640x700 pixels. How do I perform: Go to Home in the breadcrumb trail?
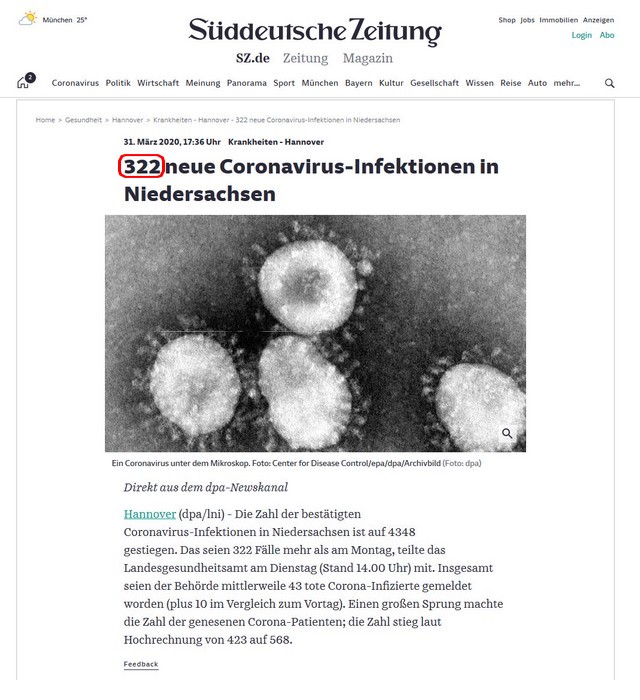tap(45, 120)
